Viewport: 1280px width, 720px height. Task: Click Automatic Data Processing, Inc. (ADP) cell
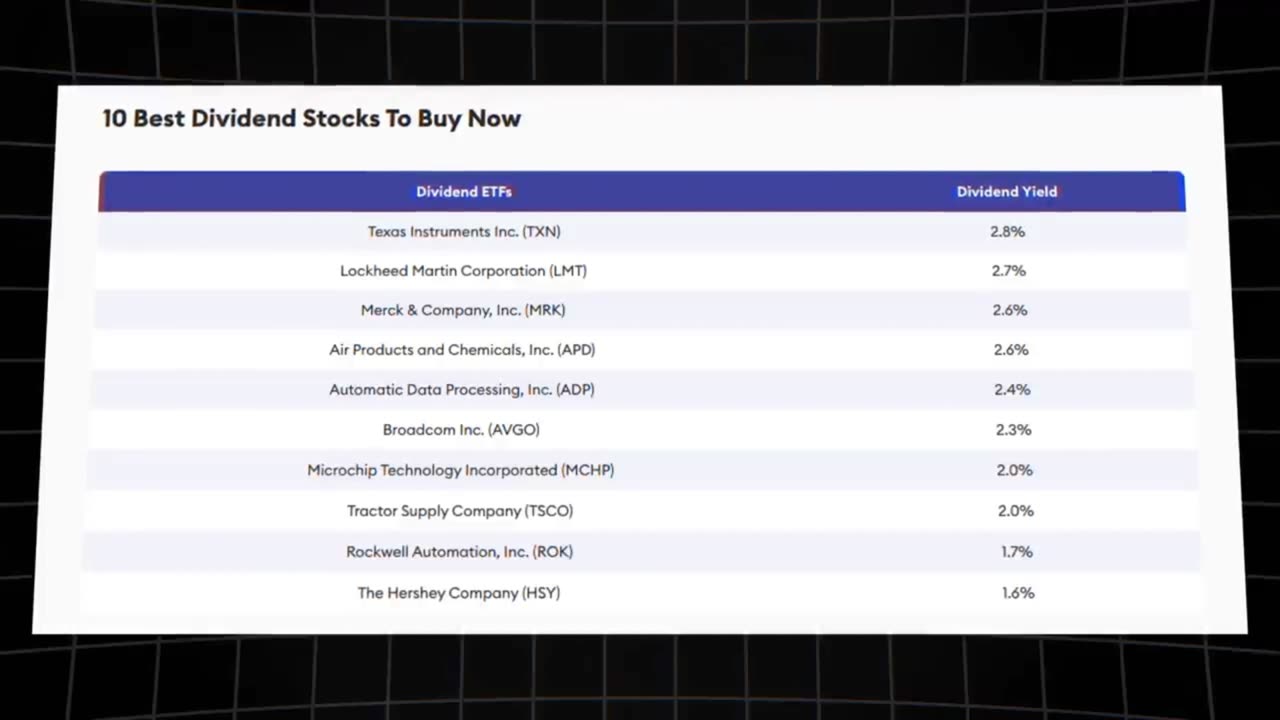[462, 390]
